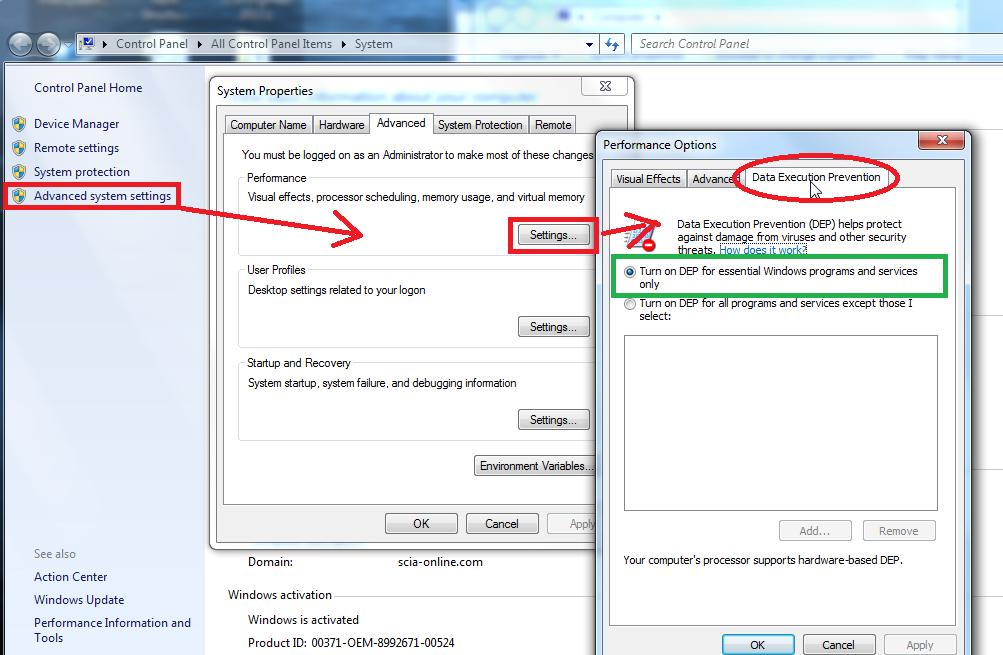Screen dimensions: 1003x655
Task: Click the Back navigation arrow button
Action: tap(20, 44)
